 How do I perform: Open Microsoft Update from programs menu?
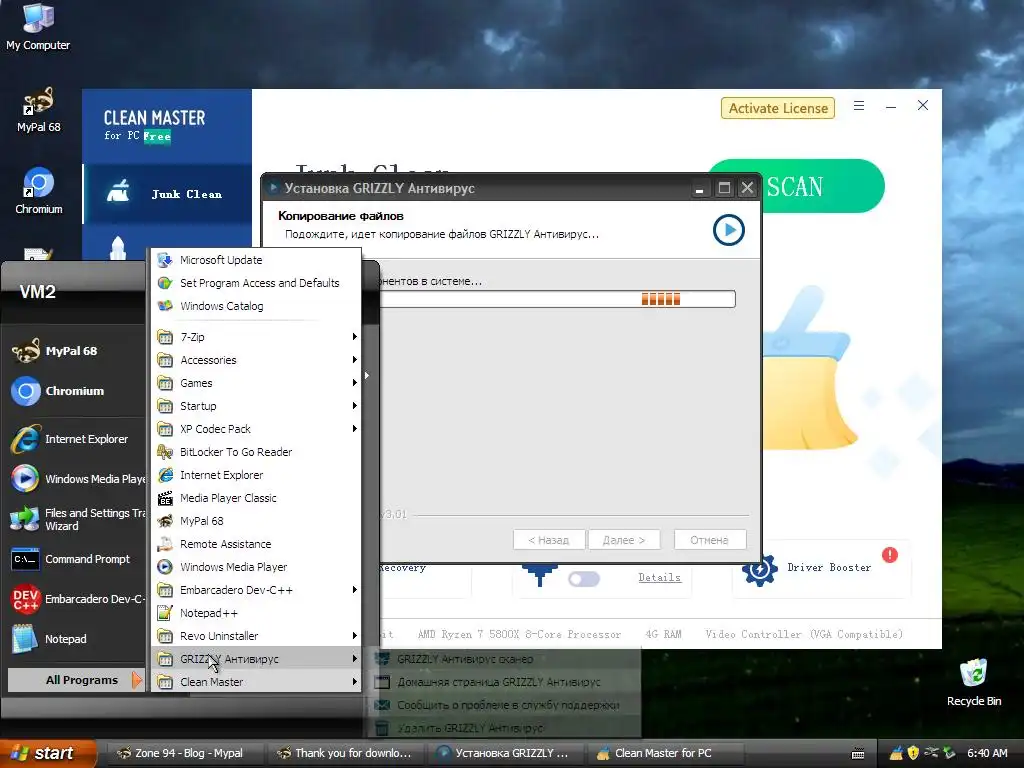coord(256,260)
